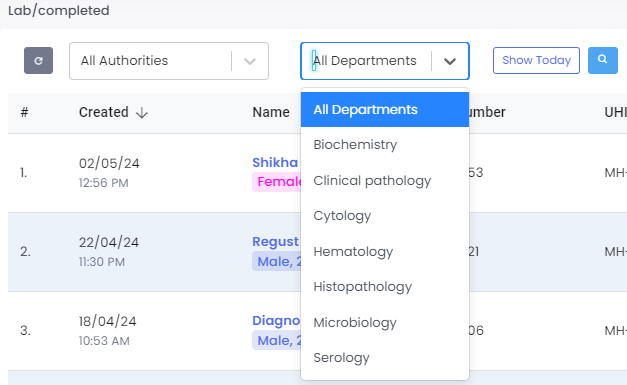Image resolution: width=627 pixels, height=385 pixels.
Task: Expand the All Authorities dropdown chevron
Action: 250,61
